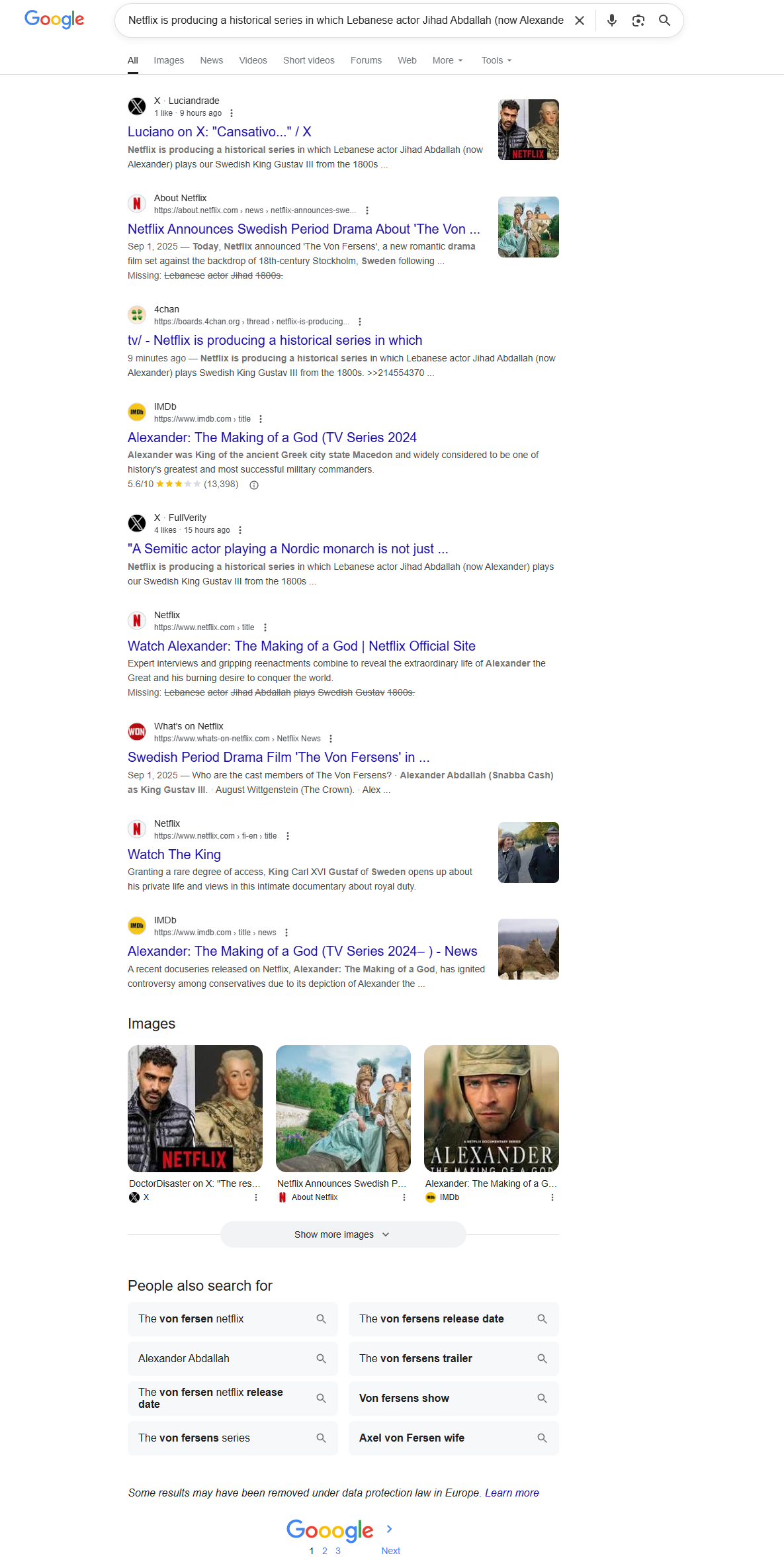The image size is (784, 1568).
Task: Open the Tools dropdown
Action: tap(497, 60)
